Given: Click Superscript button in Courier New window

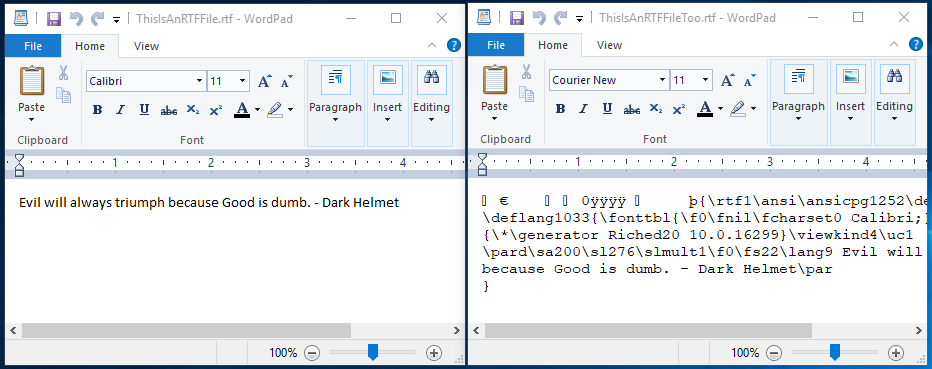Looking at the screenshot, I should point(679,109).
